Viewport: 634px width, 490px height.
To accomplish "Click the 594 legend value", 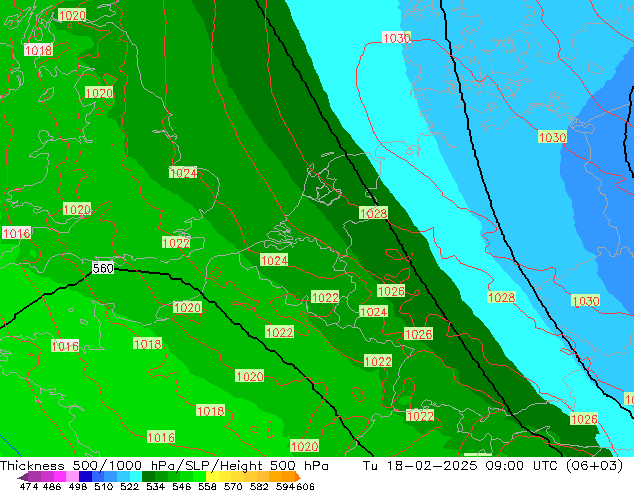I will coord(285,486).
